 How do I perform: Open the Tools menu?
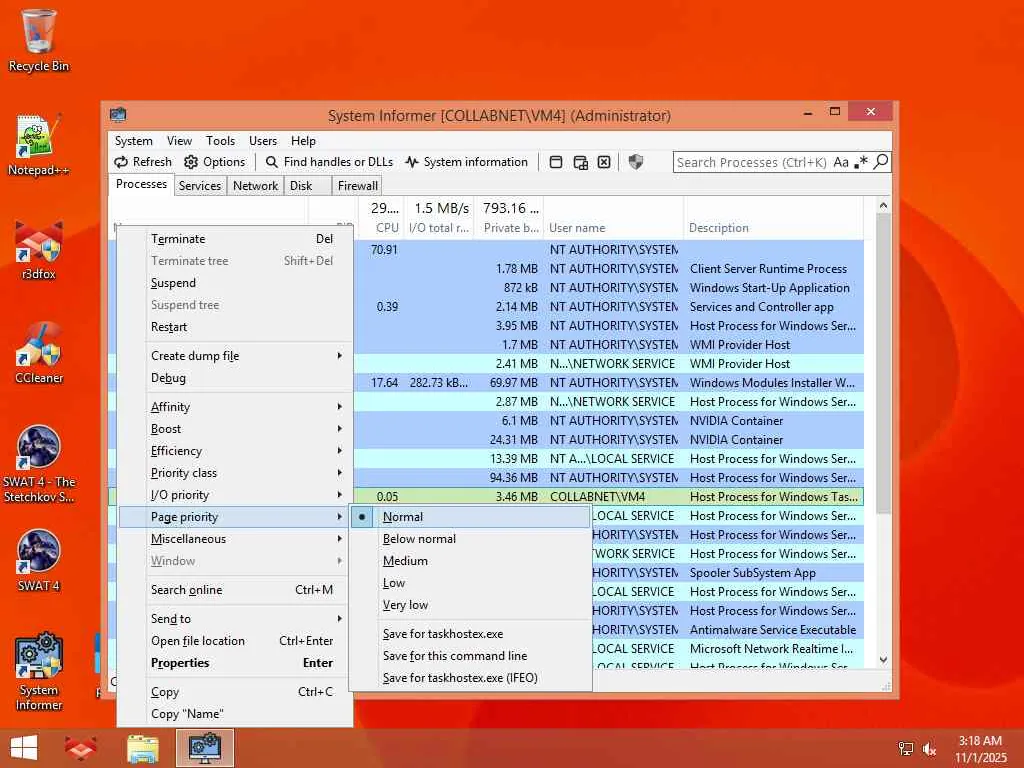click(x=220, y=141)
